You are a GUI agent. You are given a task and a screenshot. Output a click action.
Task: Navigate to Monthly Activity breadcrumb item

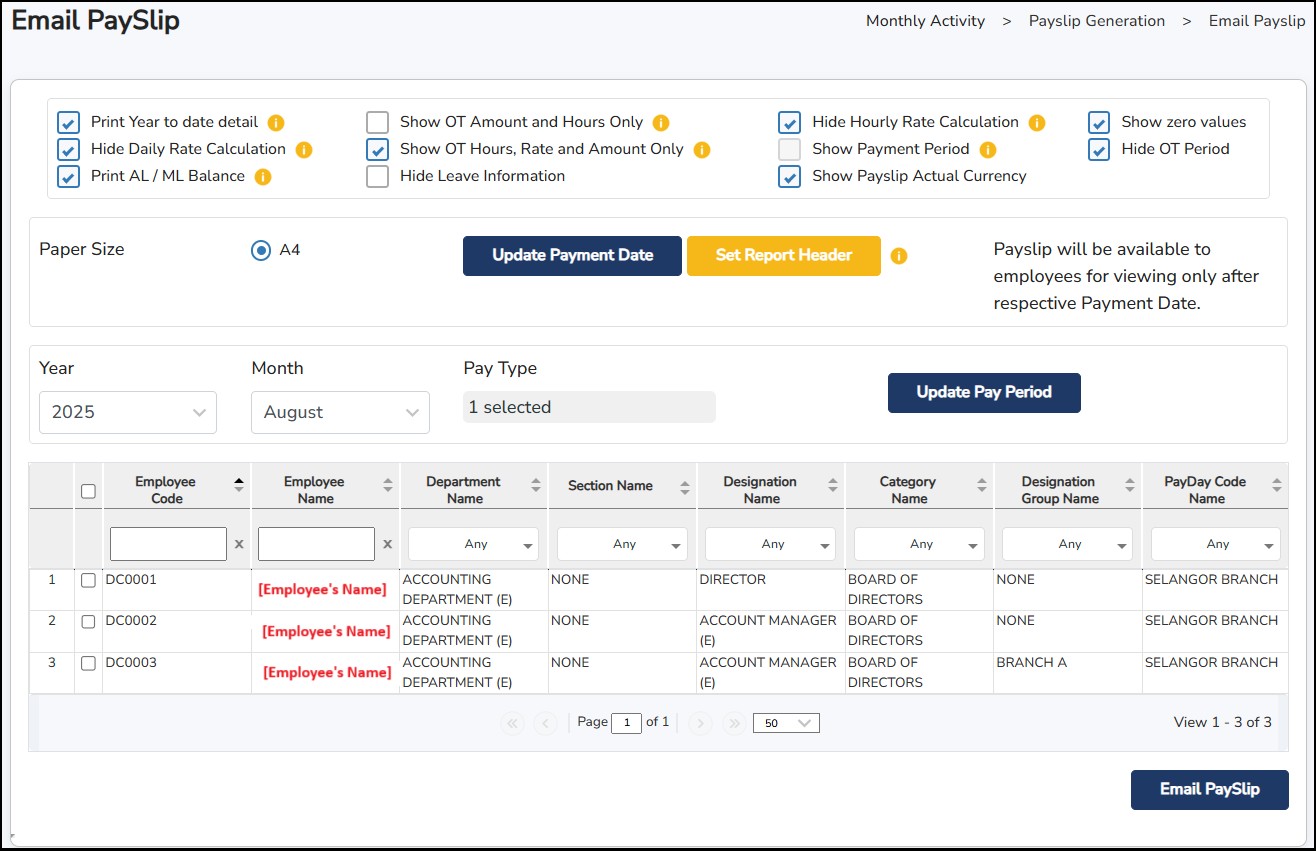coord(925,21)
